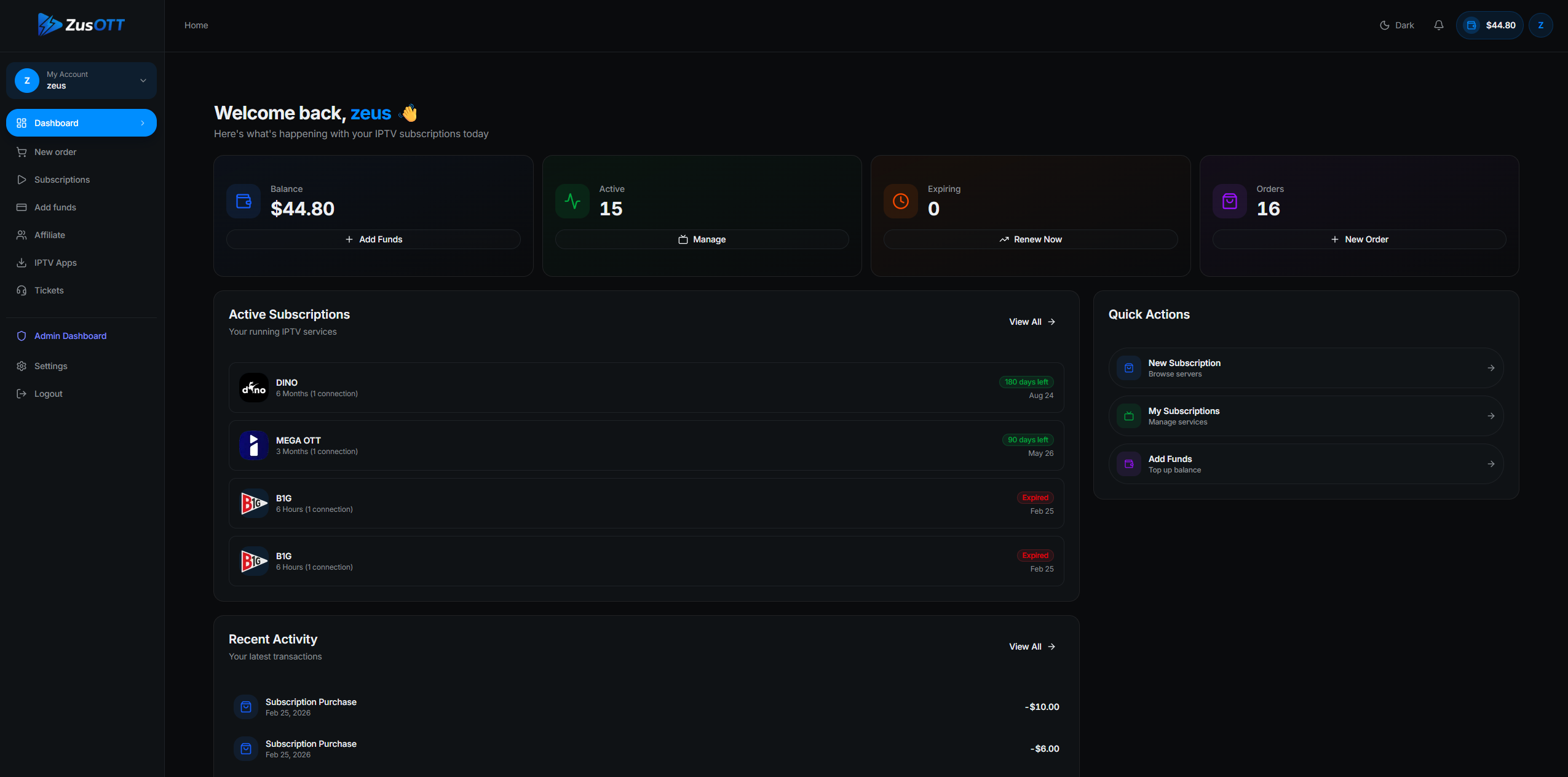Go to Subscriptions in sidebar

click(x=61, y=180)
